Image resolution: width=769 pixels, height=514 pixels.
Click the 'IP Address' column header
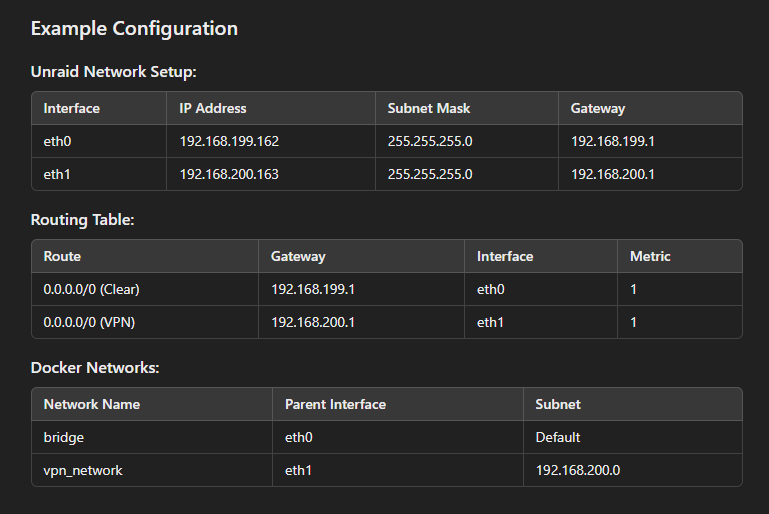(213, 108)
